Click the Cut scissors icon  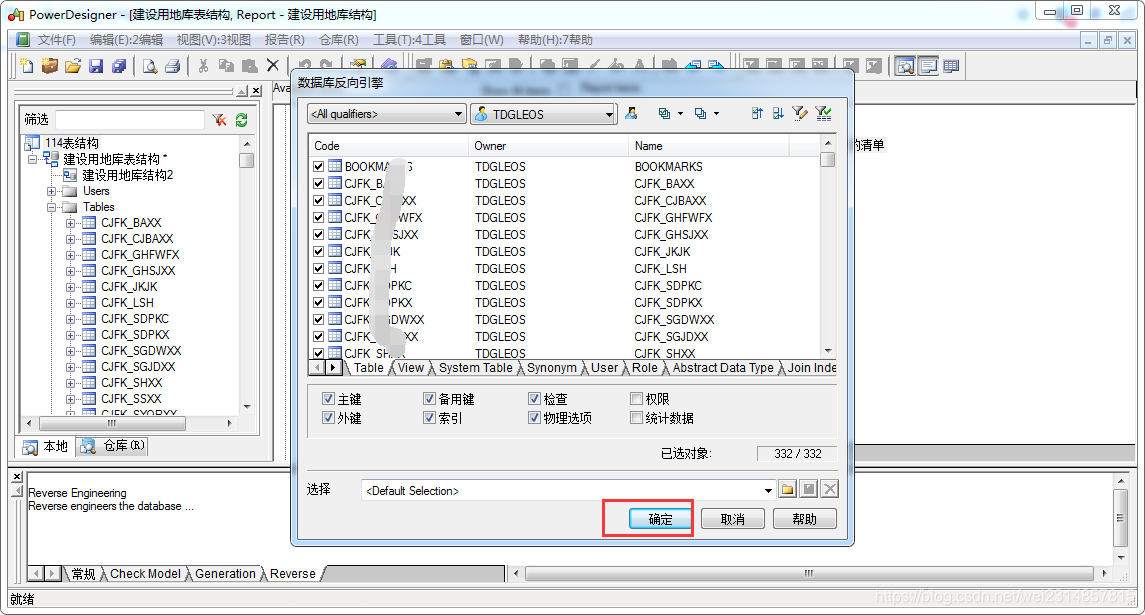tap(203, 66)
